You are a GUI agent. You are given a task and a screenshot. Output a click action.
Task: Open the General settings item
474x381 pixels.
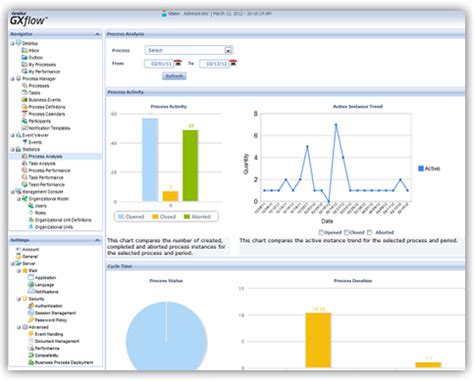tap(30, 257)
